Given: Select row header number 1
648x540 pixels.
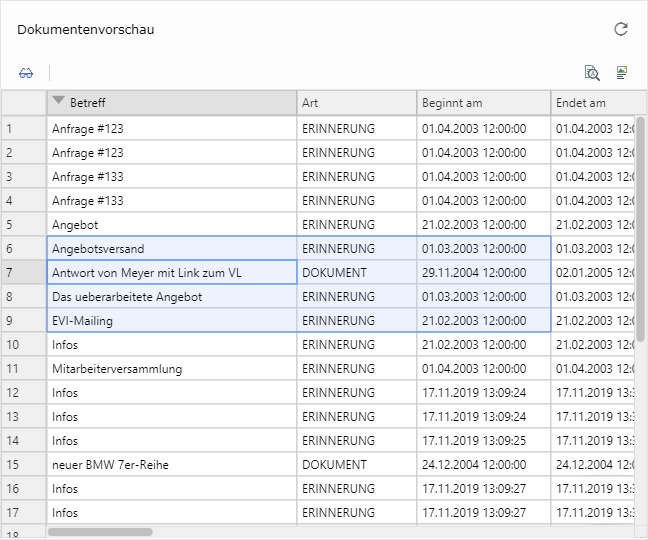Looking at the screenshot, I should (x=23, y=129).
